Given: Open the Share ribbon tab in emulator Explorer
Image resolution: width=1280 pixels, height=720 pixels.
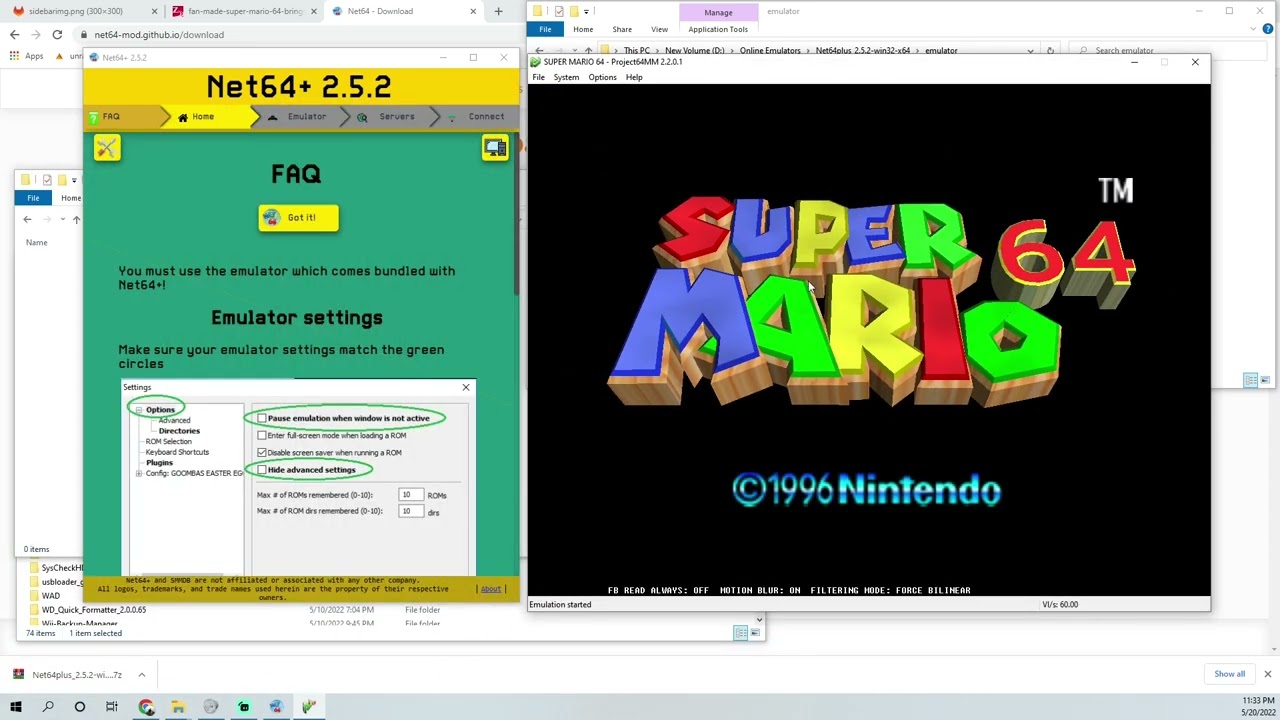Looking at the screenshot, I should pos(622,29).
